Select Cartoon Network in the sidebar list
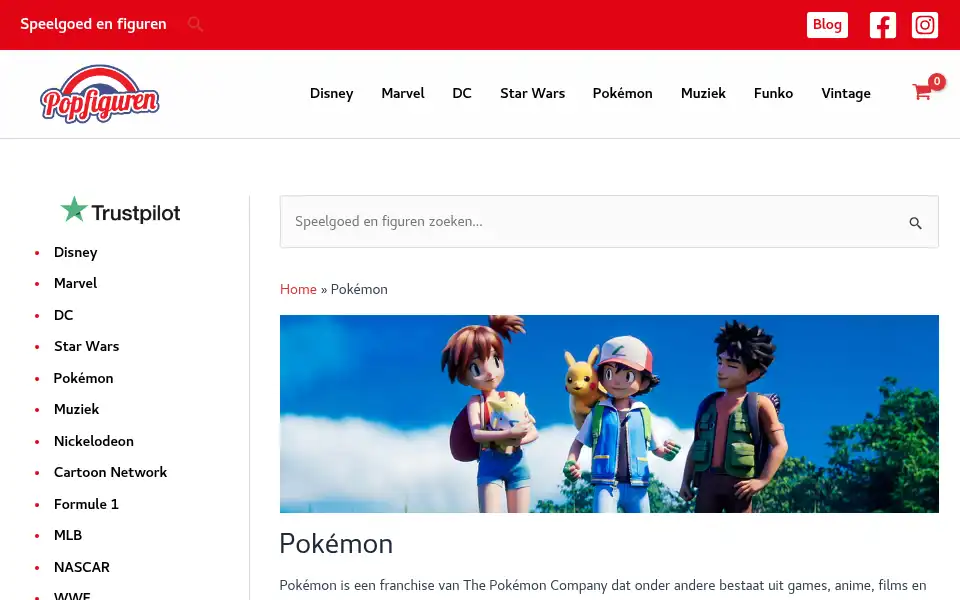960x600 pixels. tap(110, 473)
